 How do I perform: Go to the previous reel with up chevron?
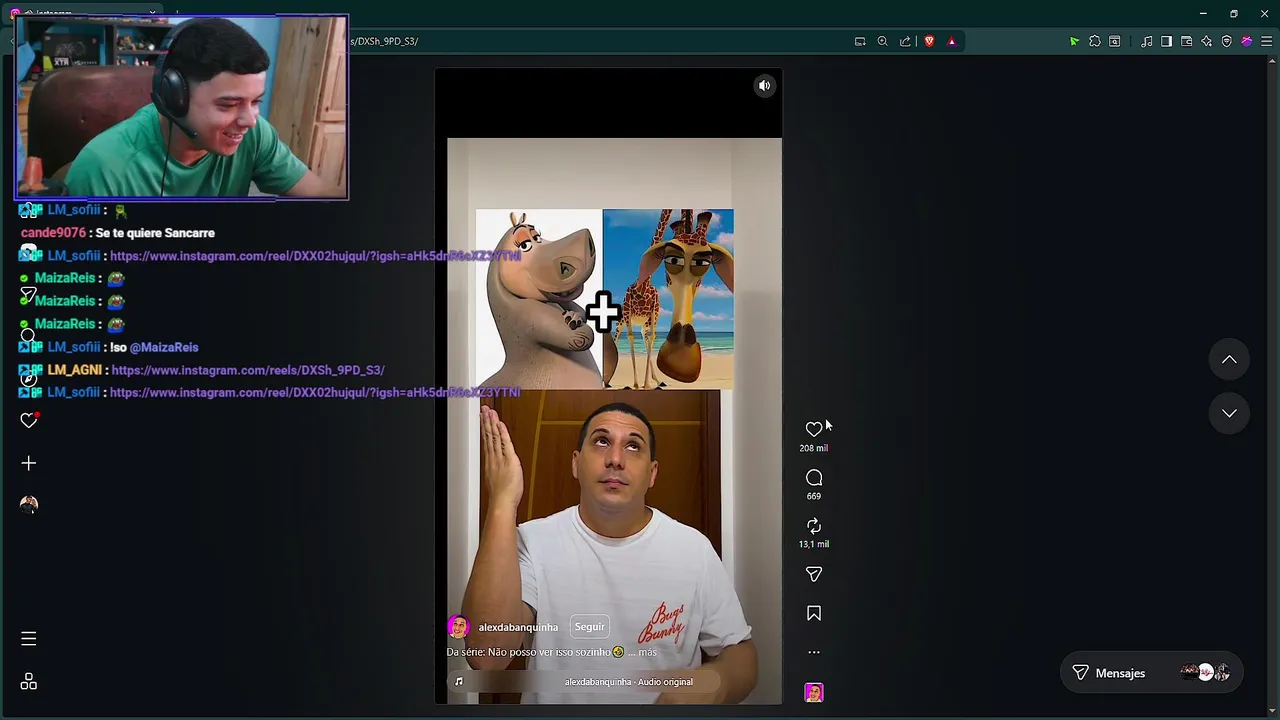point(1229,360)
